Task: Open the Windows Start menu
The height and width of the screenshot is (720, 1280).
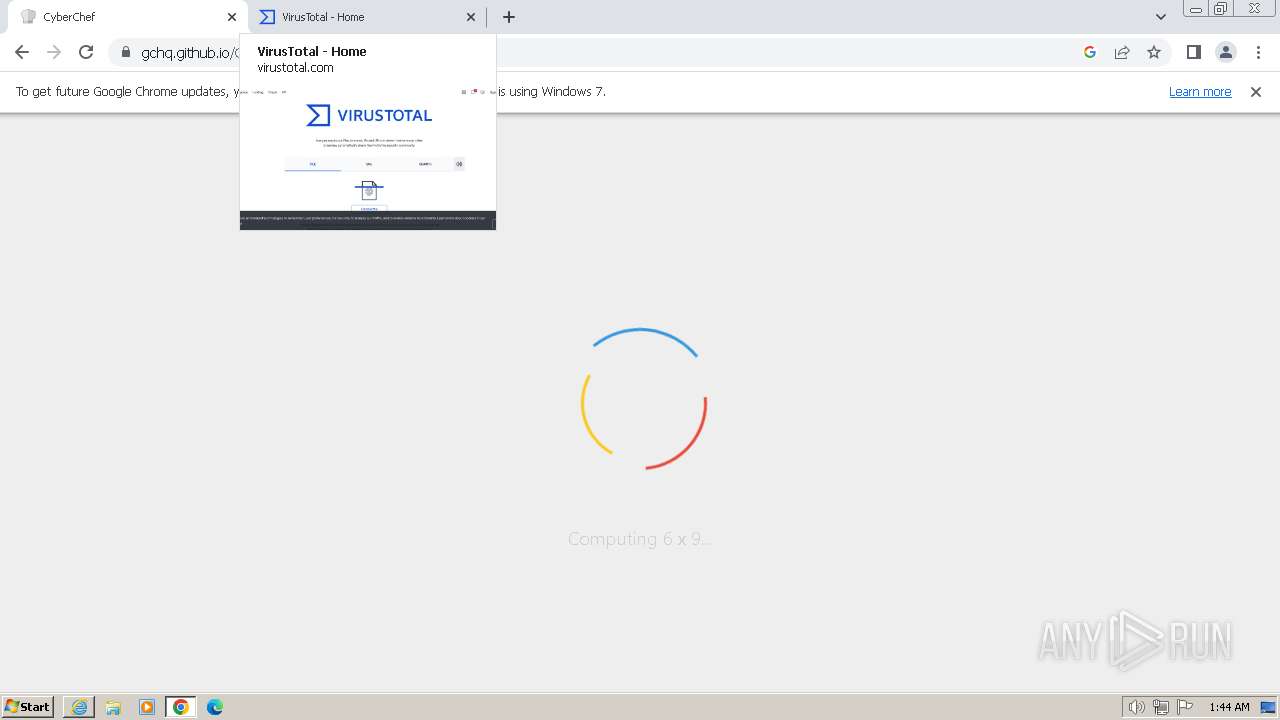Action: (x=28, y=706)
